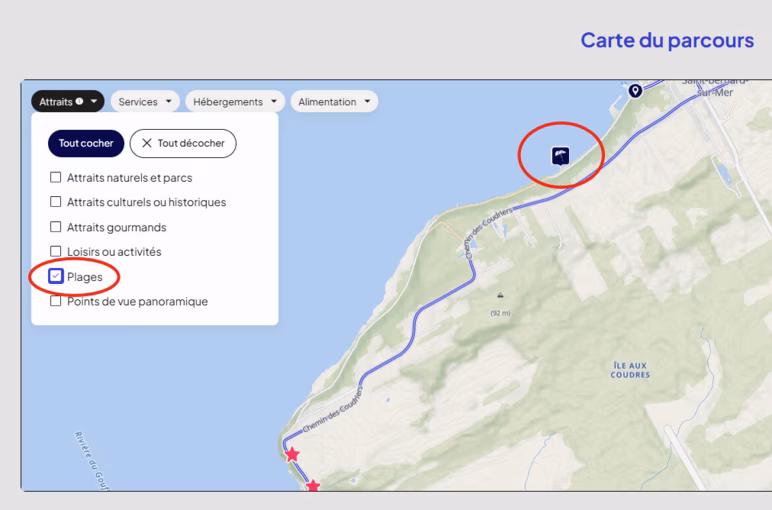Image resolution: width=772 pixels, height=510 pixels.
Task: Click the beach umbrella map marker
Action: coord(560,156)
